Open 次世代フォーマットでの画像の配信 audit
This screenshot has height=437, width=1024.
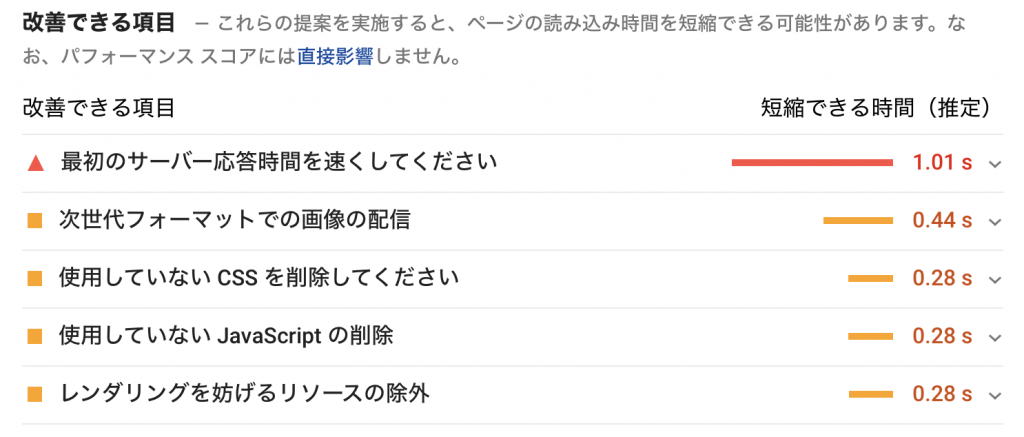234,220
